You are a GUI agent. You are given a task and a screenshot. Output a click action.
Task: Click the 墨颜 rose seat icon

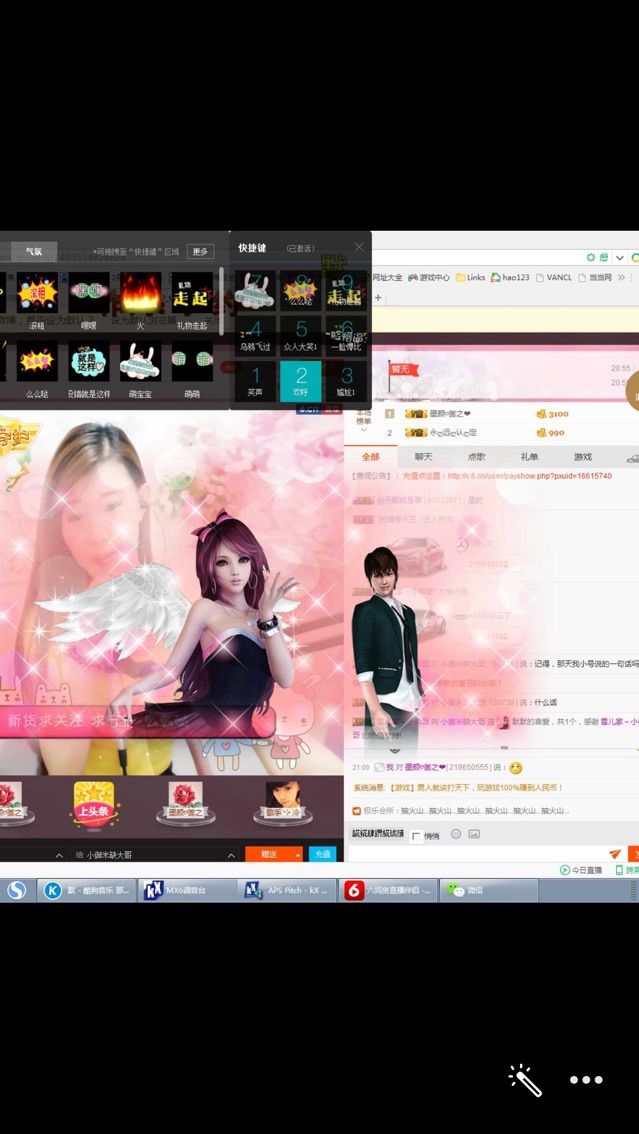(186, 802)
